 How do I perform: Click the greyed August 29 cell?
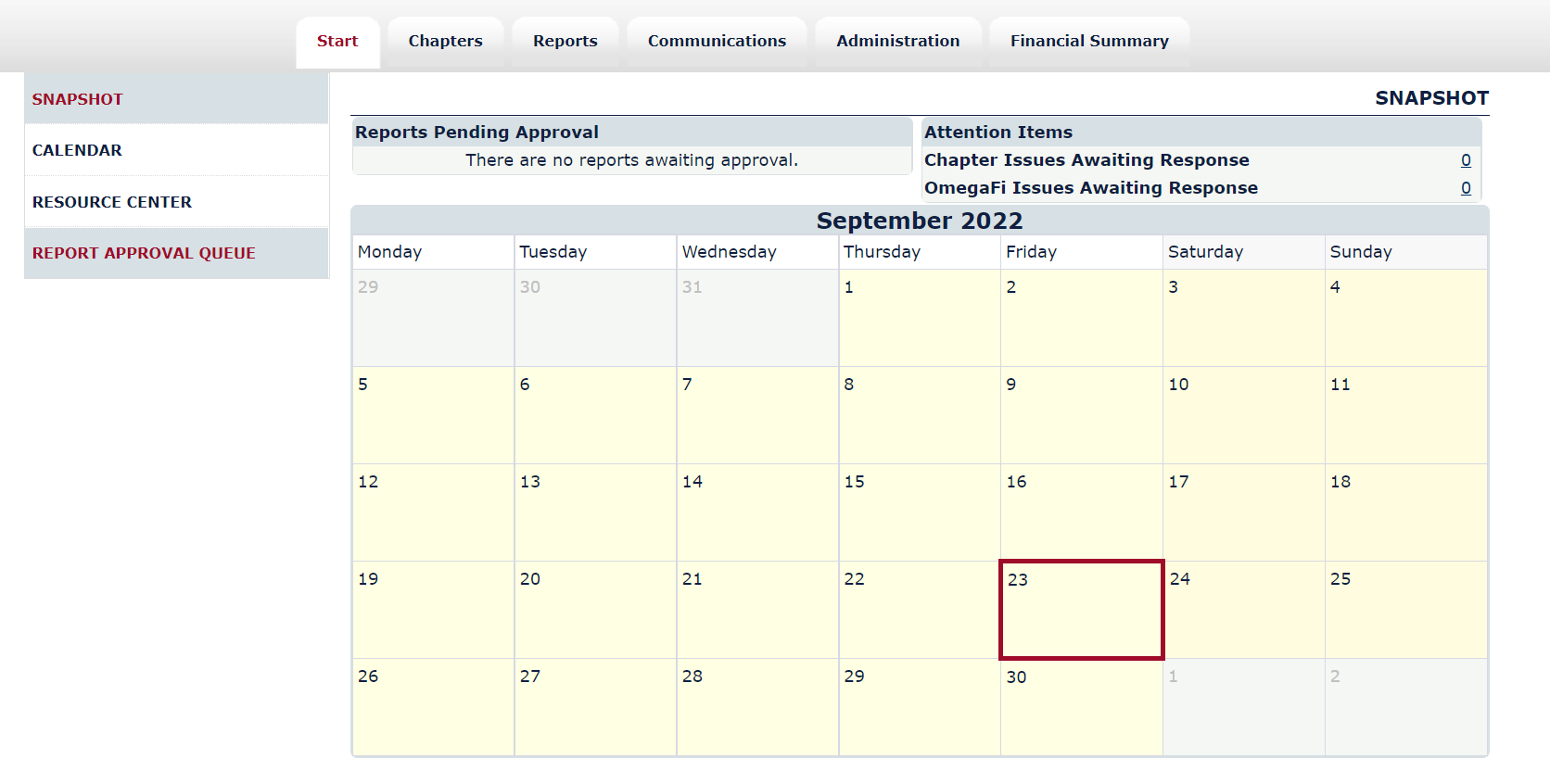(x=433, y=318)
